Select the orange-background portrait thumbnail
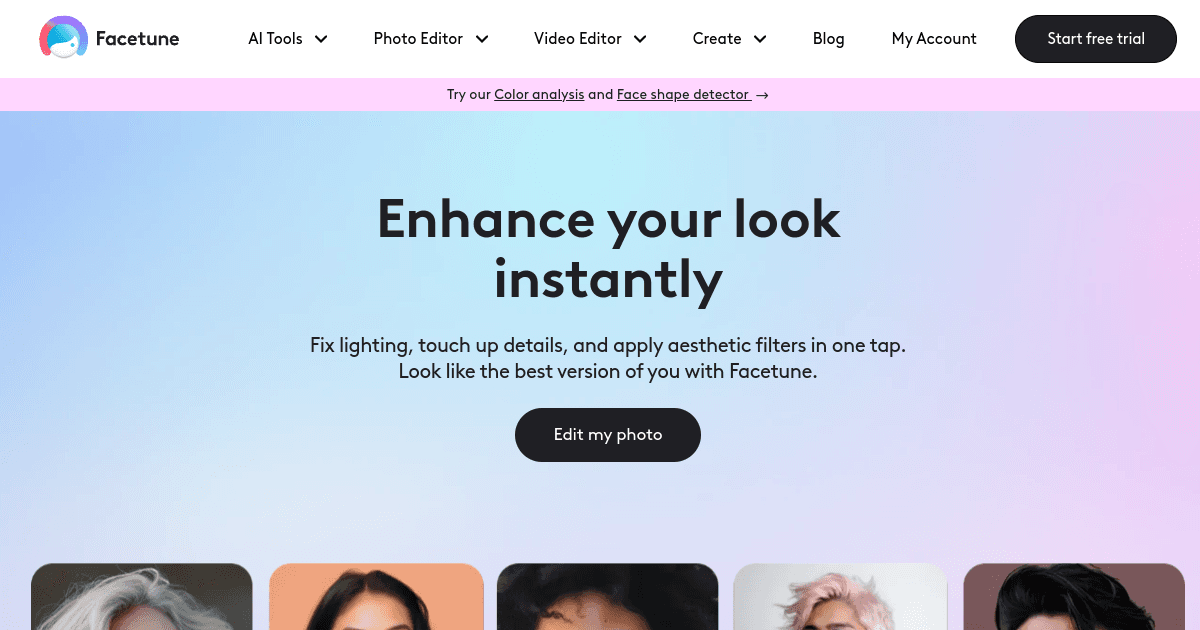The height and width of the screenshot is (630, 1200). (x=376, y=597)
